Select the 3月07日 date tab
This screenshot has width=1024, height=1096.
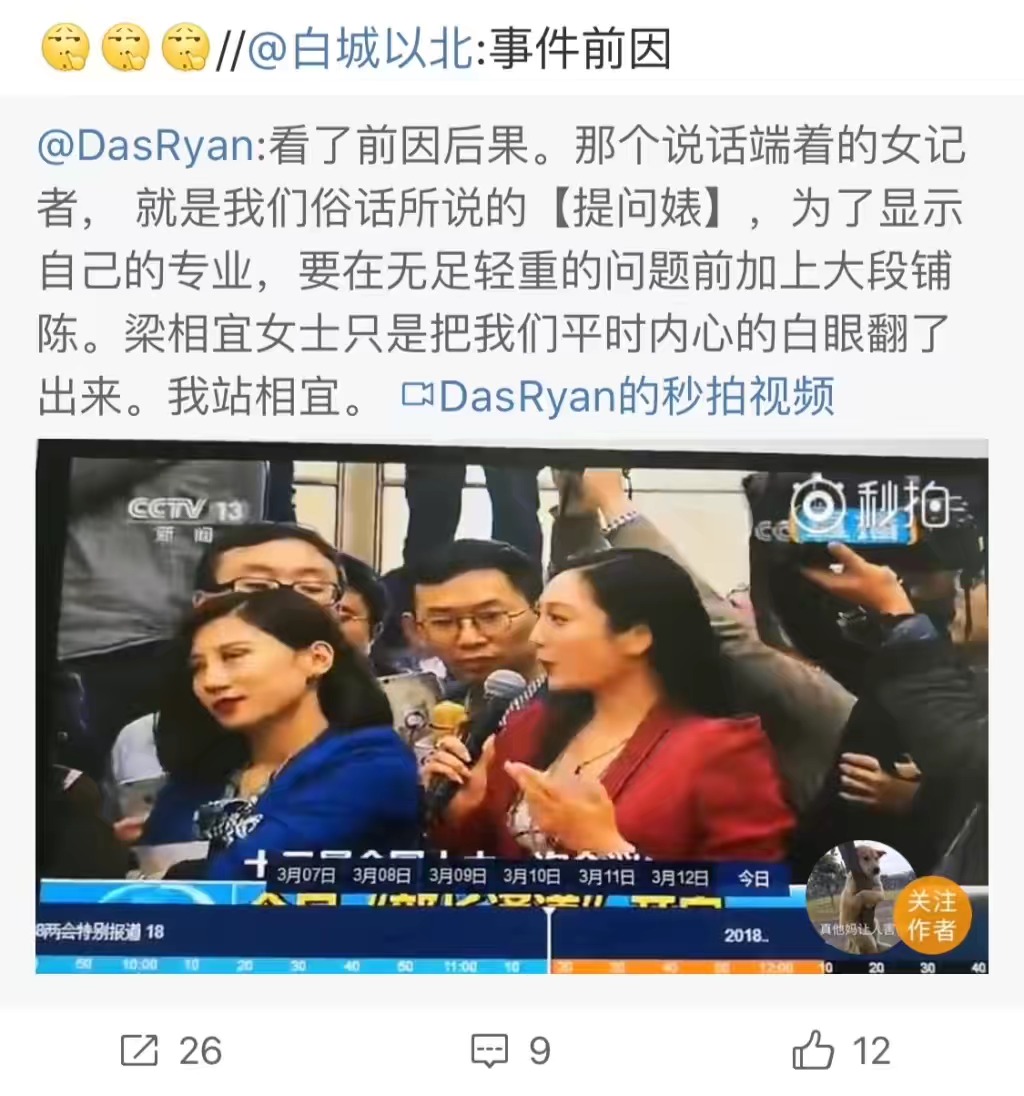pyautogui.click(x=306, y=875)
